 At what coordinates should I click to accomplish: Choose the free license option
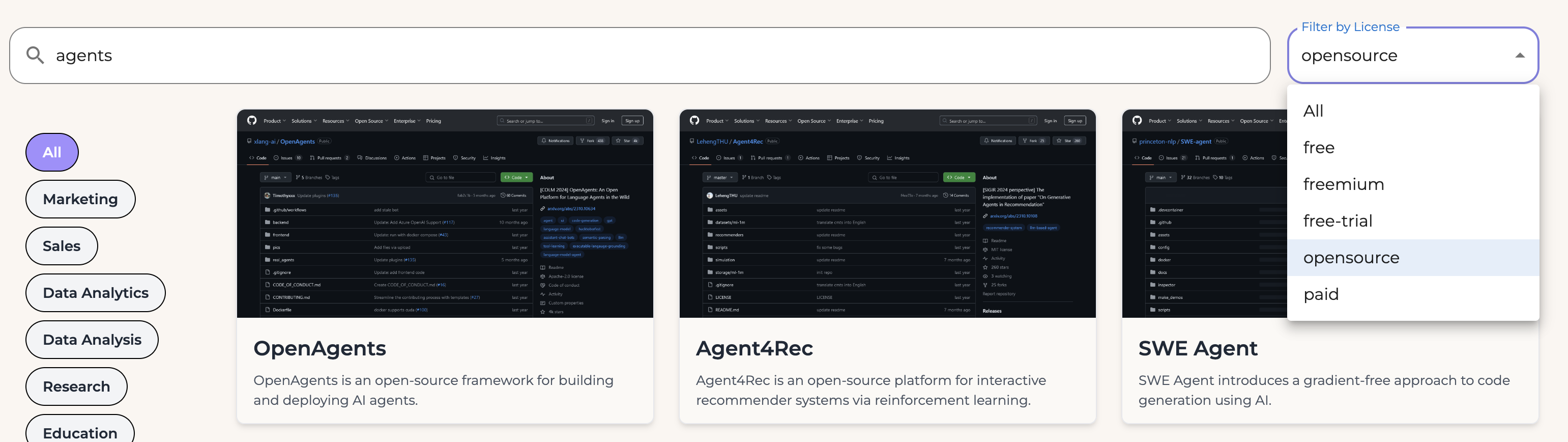pos(1413,148)
